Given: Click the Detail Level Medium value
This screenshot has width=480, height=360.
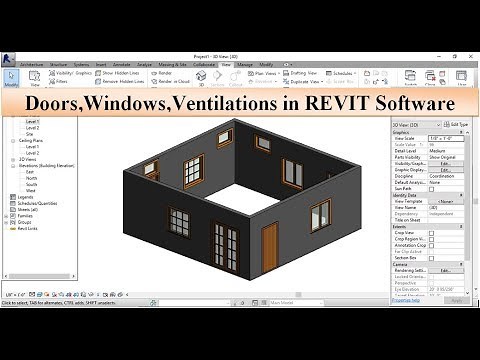Looking at the screenshot, I should tap(446, 151).
